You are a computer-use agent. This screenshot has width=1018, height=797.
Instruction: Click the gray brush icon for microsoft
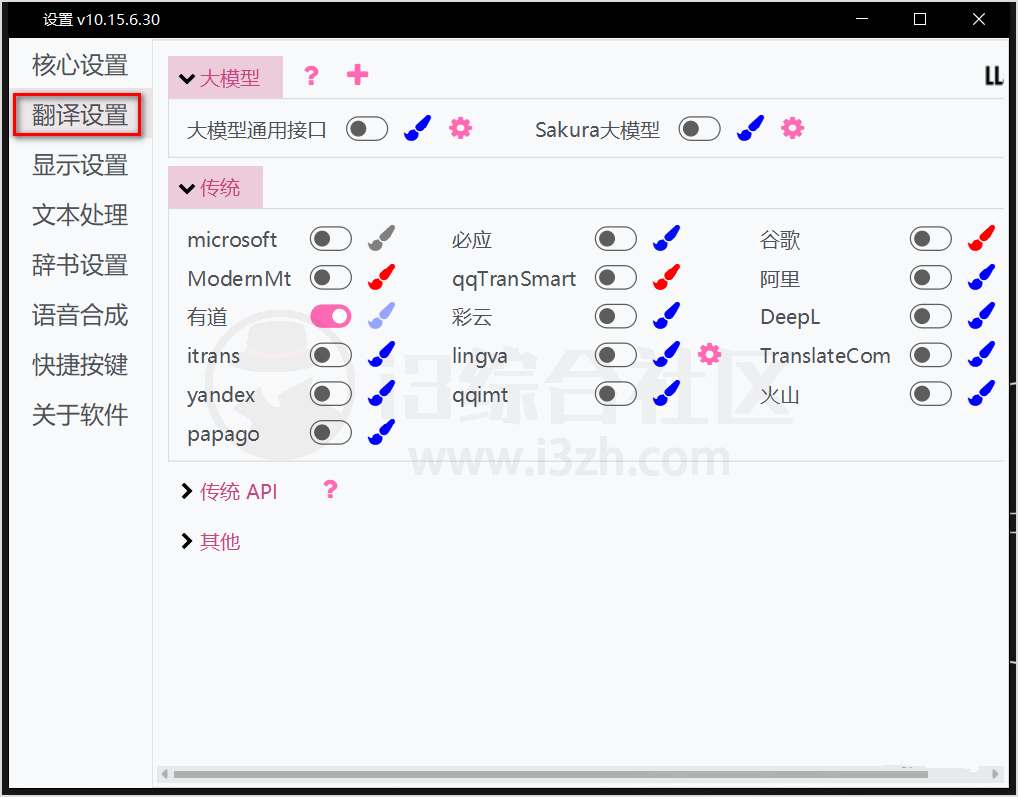[381, 239]
